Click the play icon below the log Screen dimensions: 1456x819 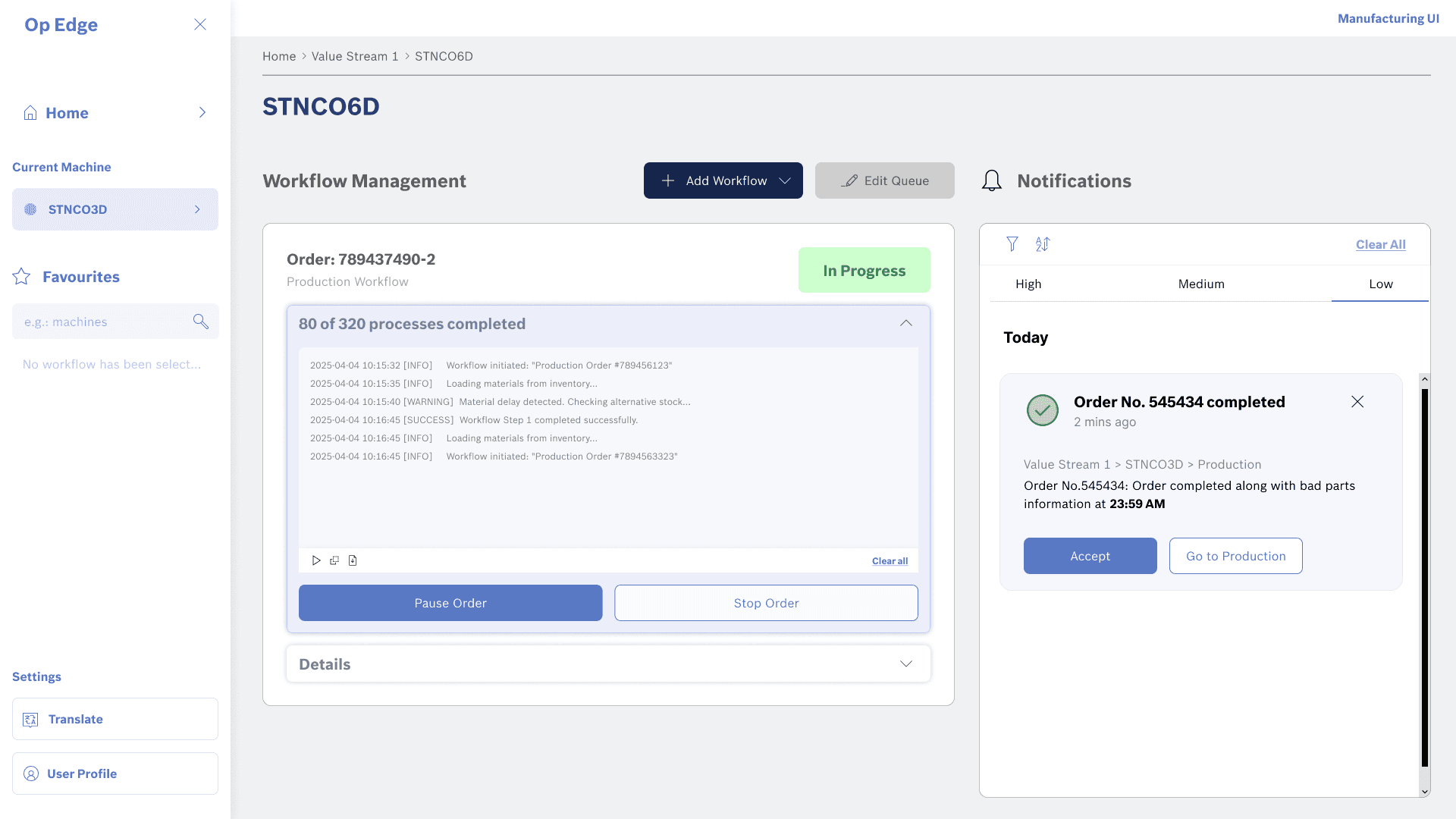316,560
